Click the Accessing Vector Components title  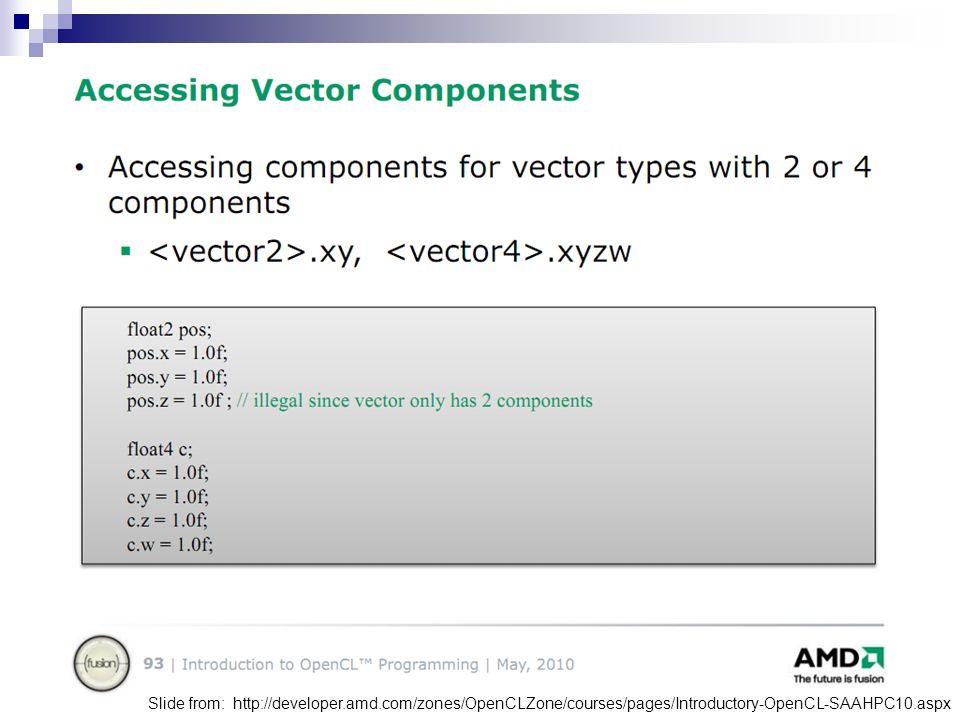pyautogui.click(x=327, y=91)
